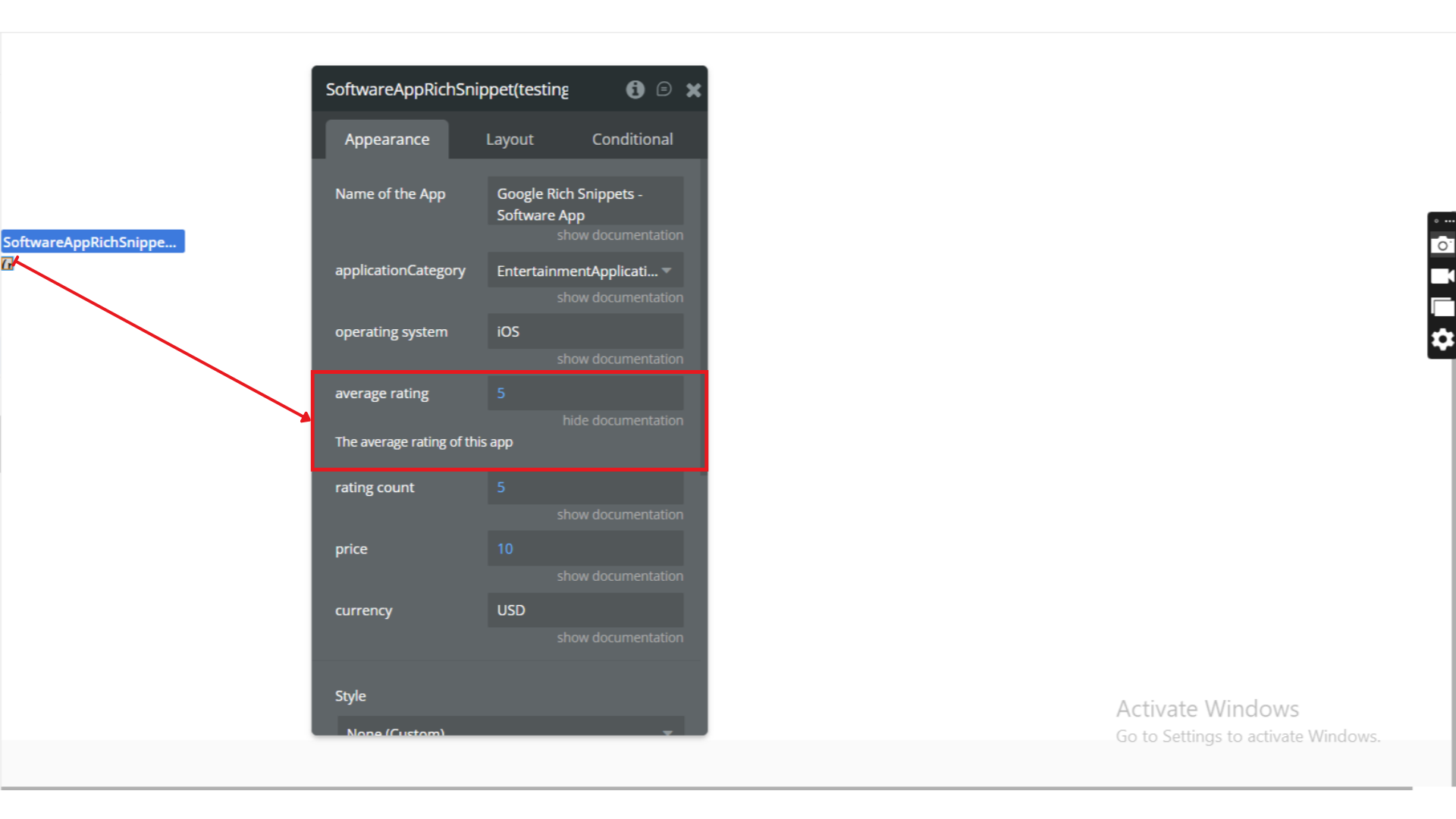Hide documentation for average rating
Screen dimensions: 1456x819
click(x=623, y=420)
